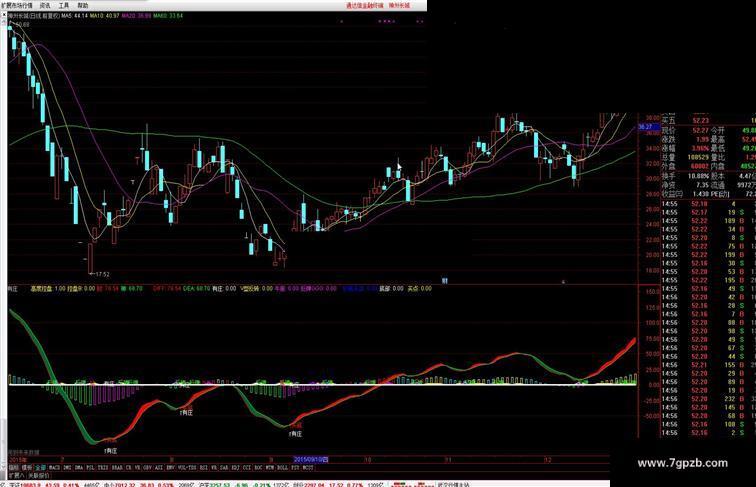Select the BRAR indicator tab

click(117, 468)
